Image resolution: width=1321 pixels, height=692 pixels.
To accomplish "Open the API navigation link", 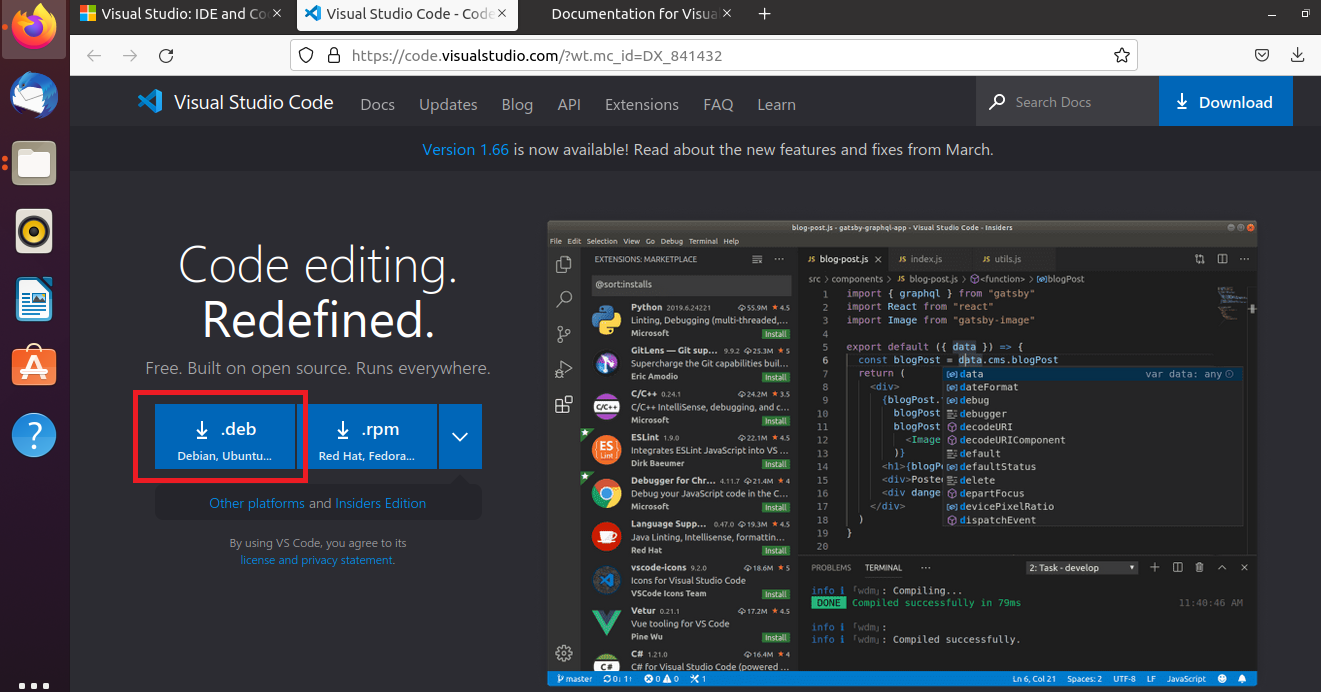I will tap(569, 104).
